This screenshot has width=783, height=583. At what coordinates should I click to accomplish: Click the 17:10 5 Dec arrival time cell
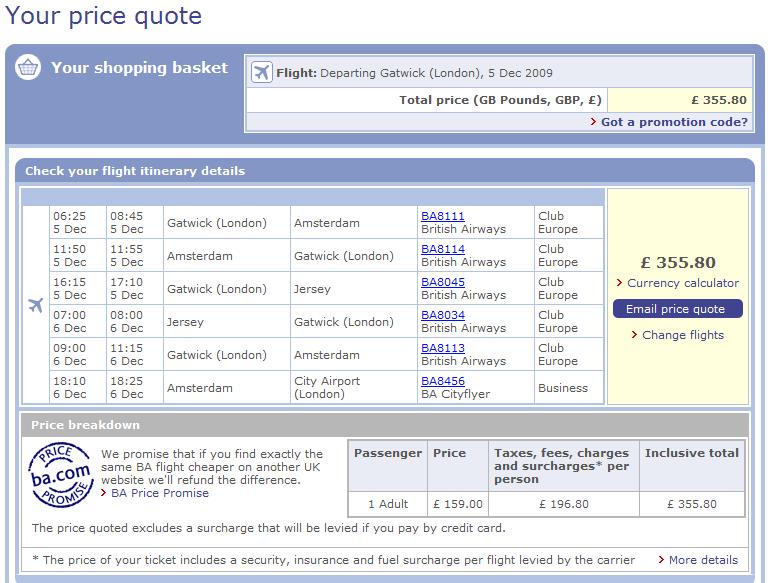pyautogui.click(x=135, y=288)
